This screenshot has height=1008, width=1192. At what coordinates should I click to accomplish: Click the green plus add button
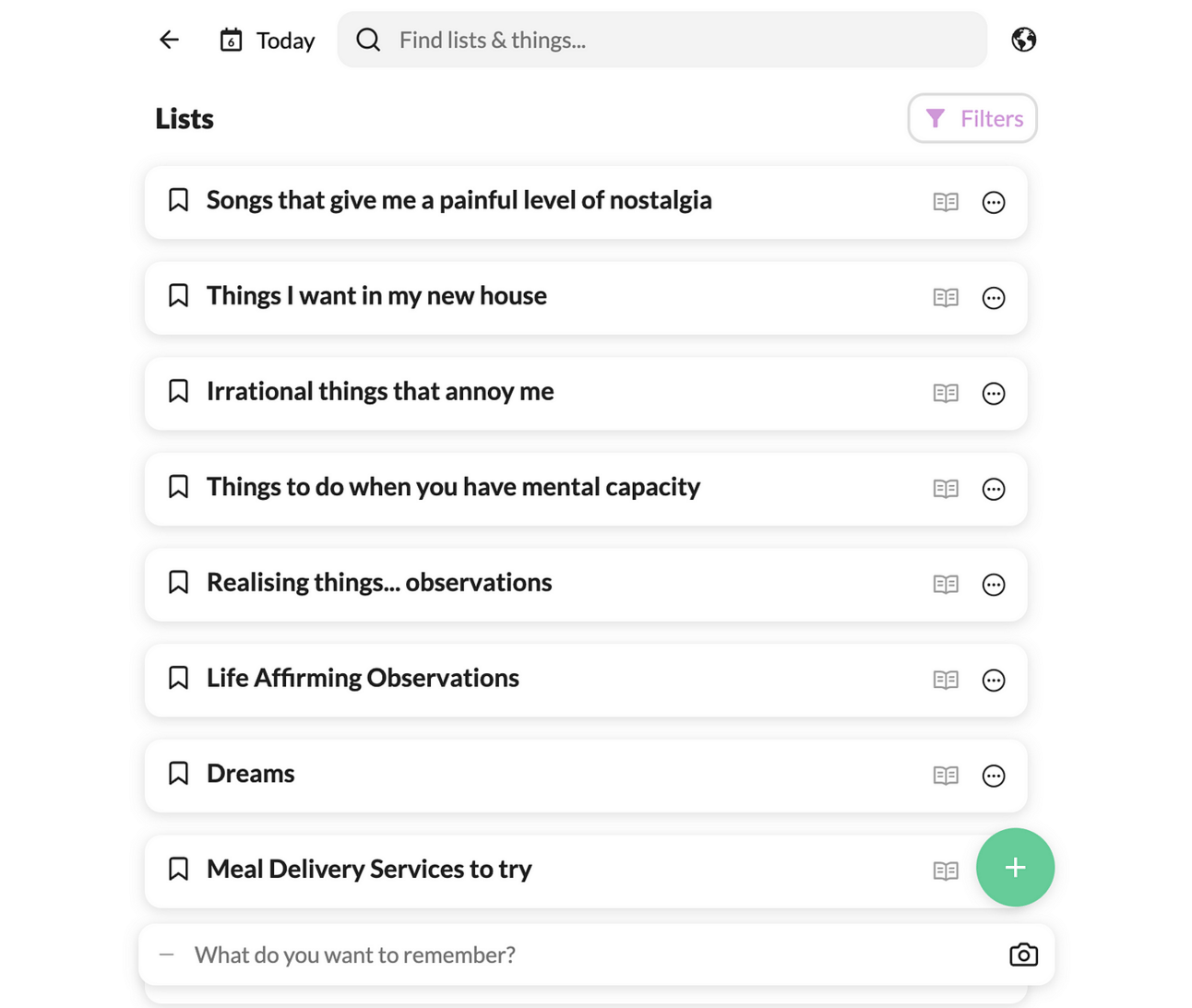click(x=1015, y=868)
